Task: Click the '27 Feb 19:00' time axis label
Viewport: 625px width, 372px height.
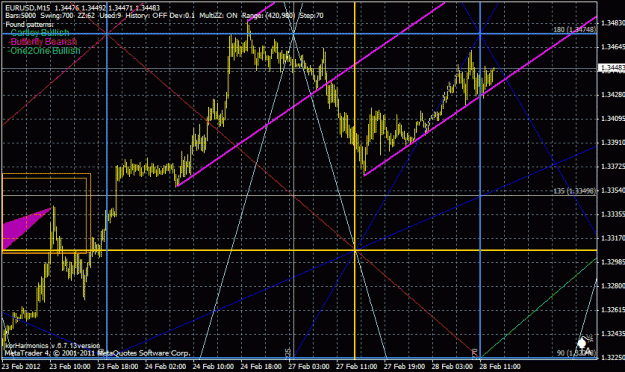Action: point(404,366)
